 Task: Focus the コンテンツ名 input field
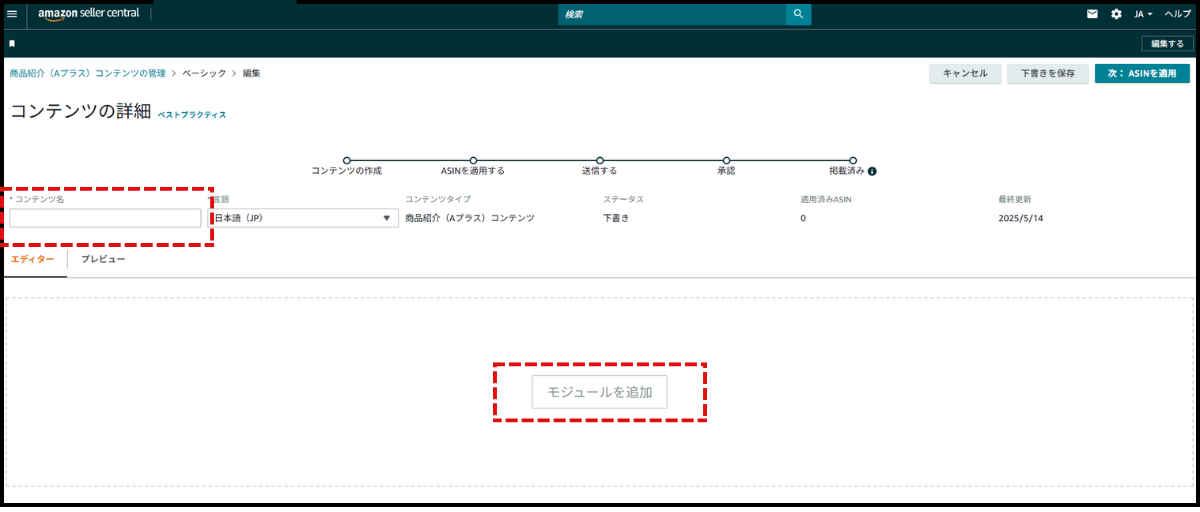point(105,218)
